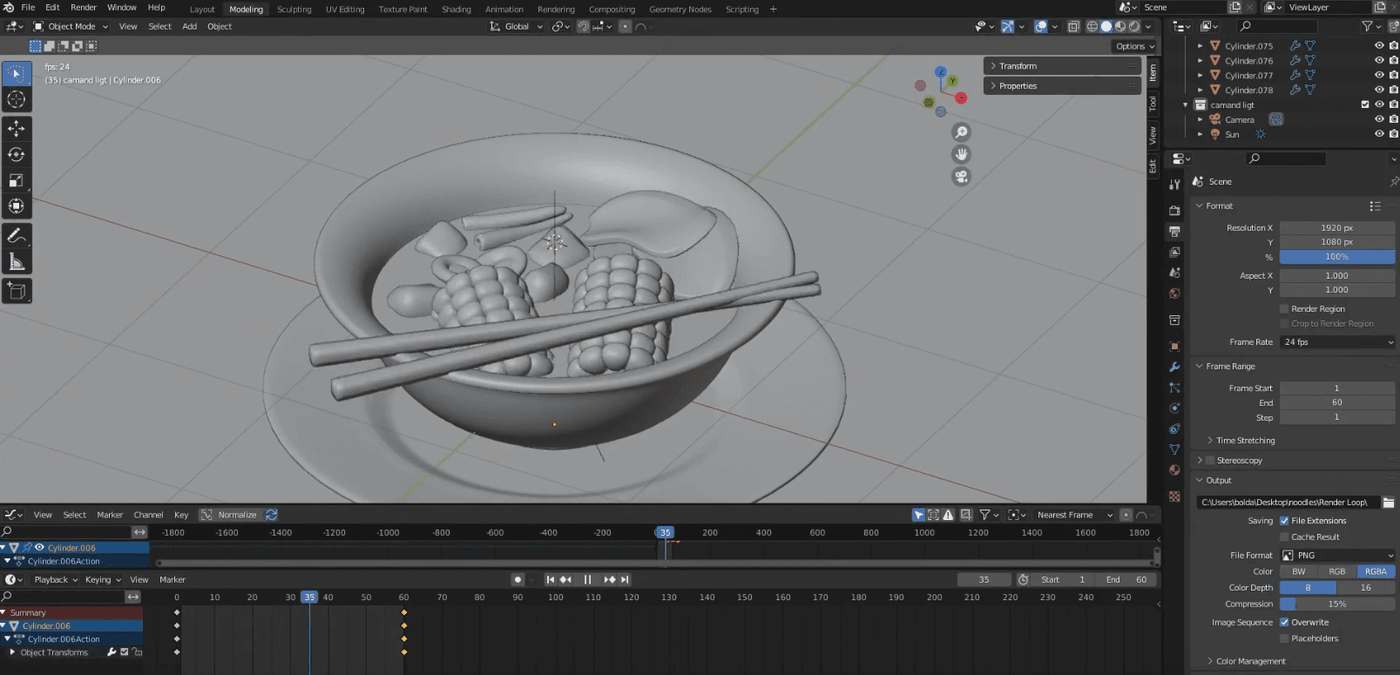Switch to the Sculpting workspace tab
The image size is (1400, 675).
click(294, 9)
